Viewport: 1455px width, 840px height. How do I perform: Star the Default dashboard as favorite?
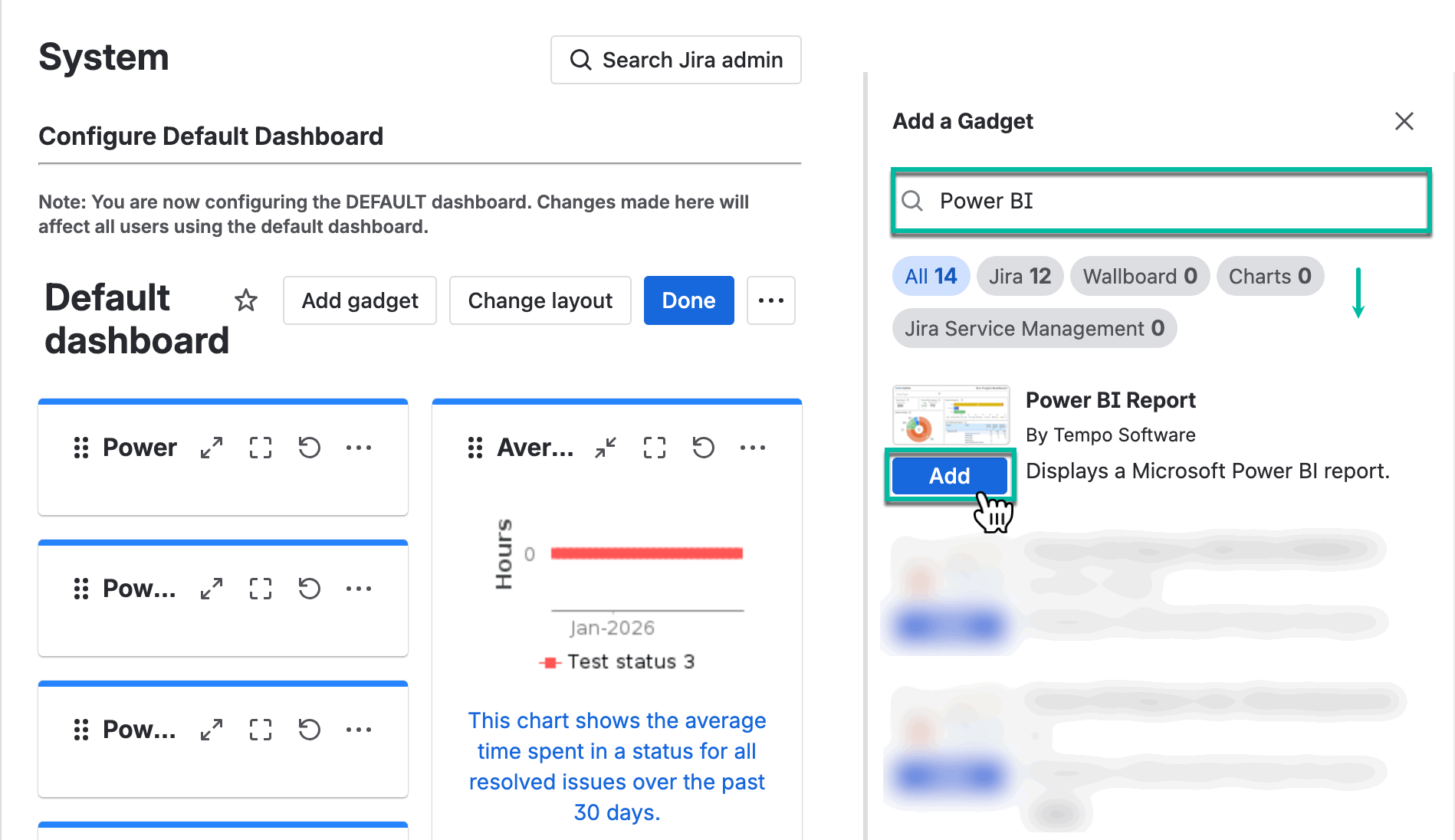click(x=246, y=300)
